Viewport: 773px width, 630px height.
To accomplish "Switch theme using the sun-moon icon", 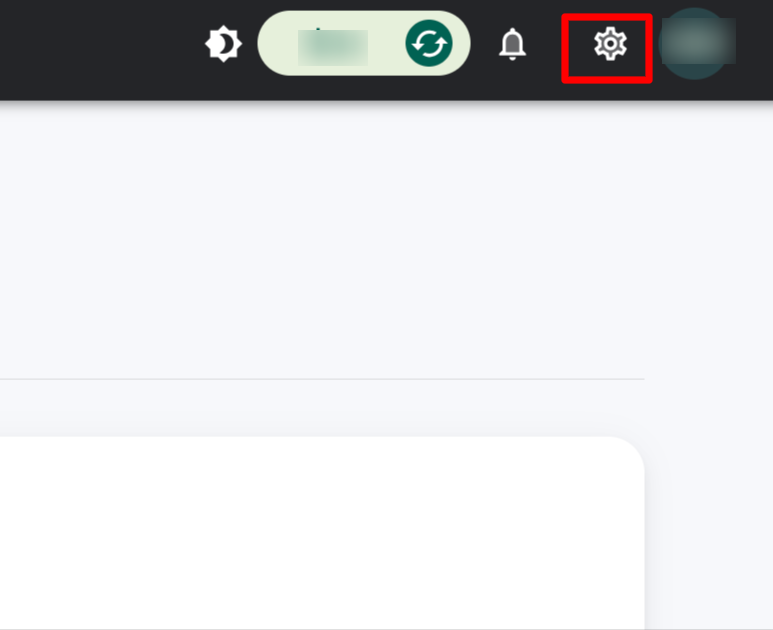I will point(223,44).
